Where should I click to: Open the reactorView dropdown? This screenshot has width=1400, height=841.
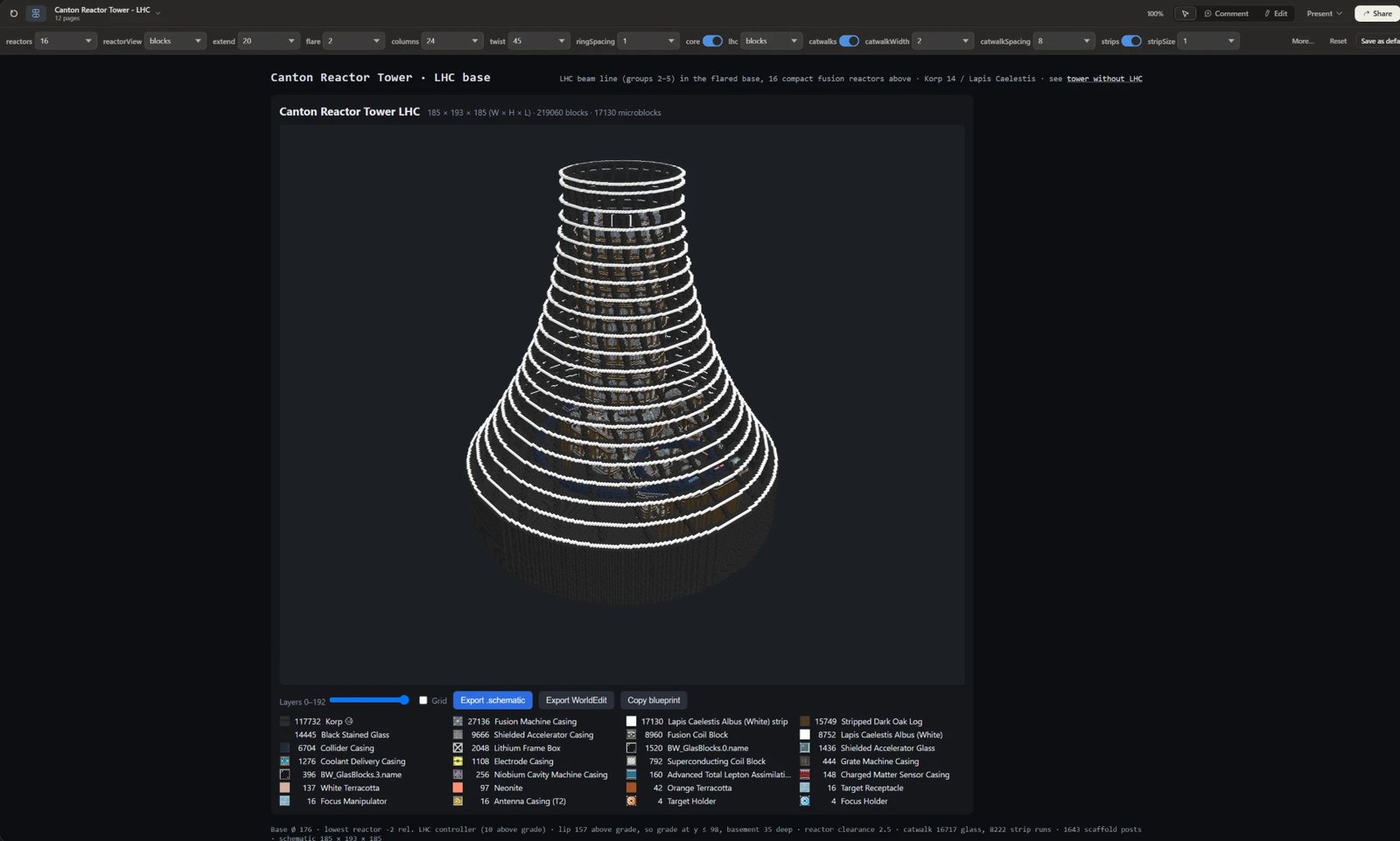pyautogui.click(x=175, y=41)
